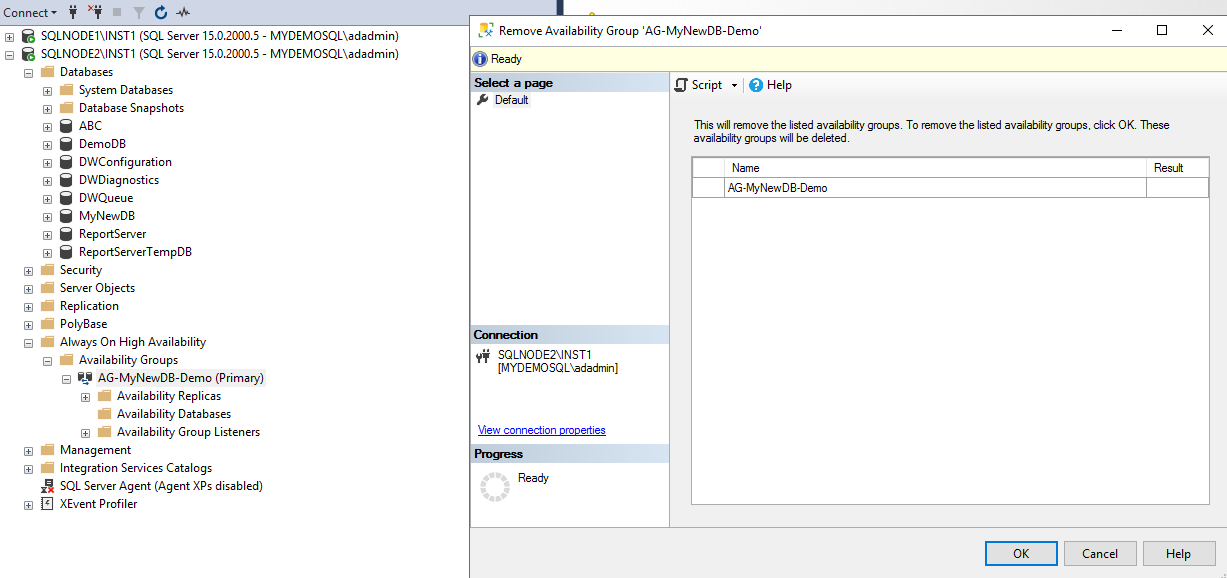Select the Server Objects tree item
This screenshot has width=1227, height=578.
(x=97, y=288)
